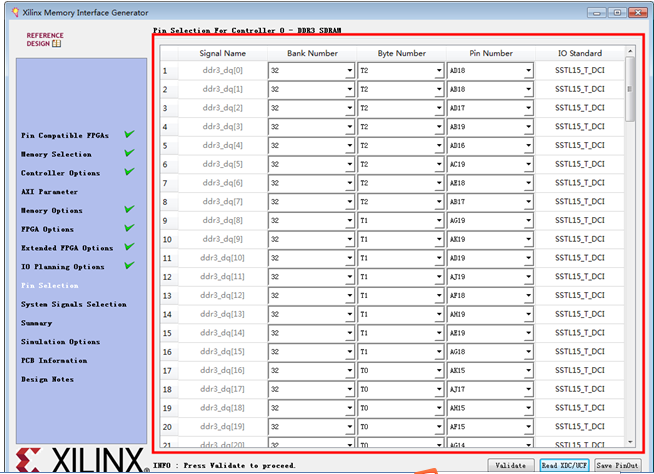654x474 pixels.
Task: Open PCB Information step
Action: coord(54,361)
